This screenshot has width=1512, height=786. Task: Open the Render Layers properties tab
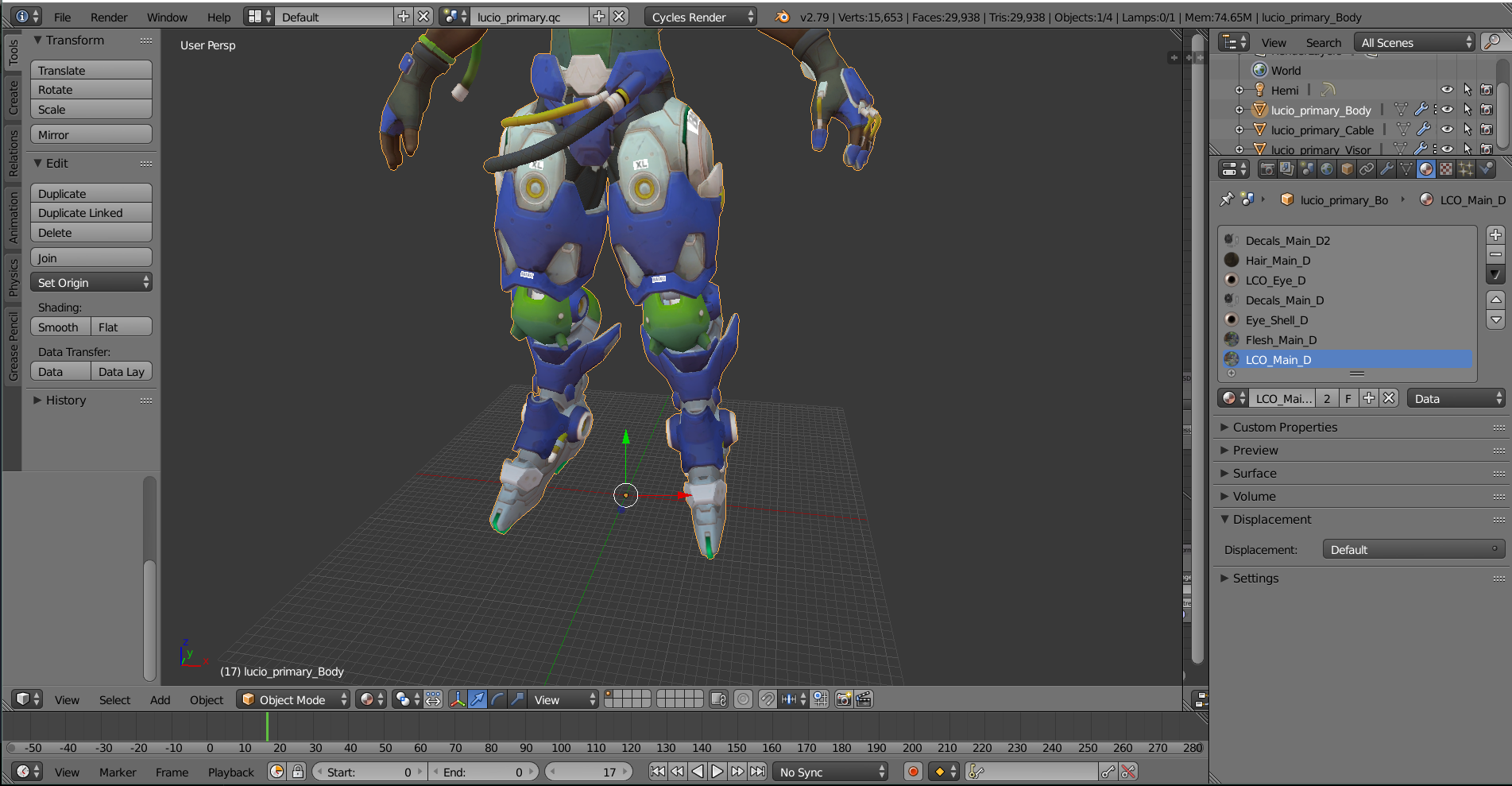point(1287,168)
